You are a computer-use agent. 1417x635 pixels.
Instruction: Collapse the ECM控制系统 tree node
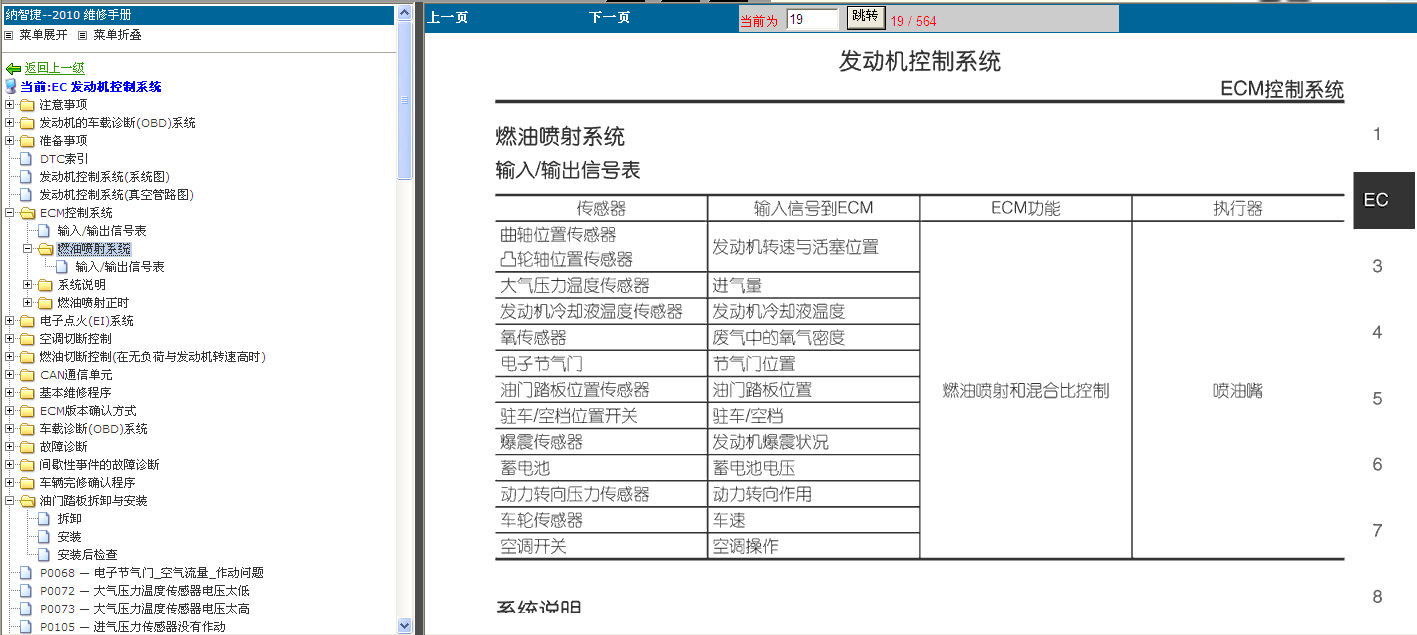click(x=10, y=213)
